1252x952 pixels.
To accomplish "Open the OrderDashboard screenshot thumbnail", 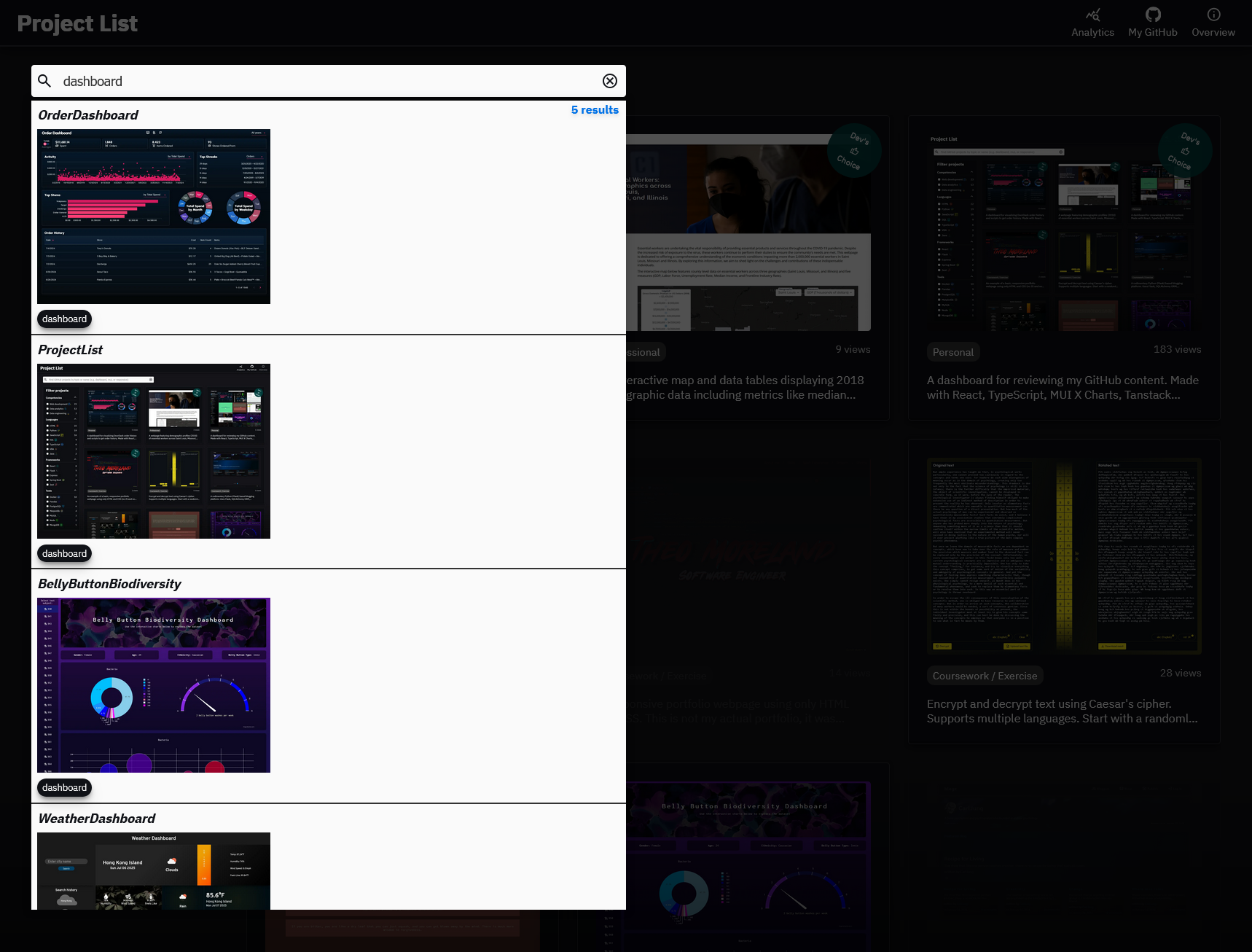I will (154, 216).
